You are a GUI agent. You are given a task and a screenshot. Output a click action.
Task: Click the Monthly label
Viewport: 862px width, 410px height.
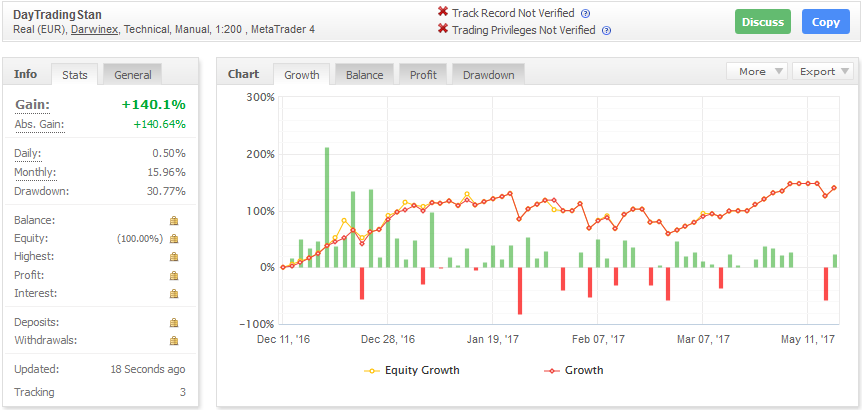[35, 173]
